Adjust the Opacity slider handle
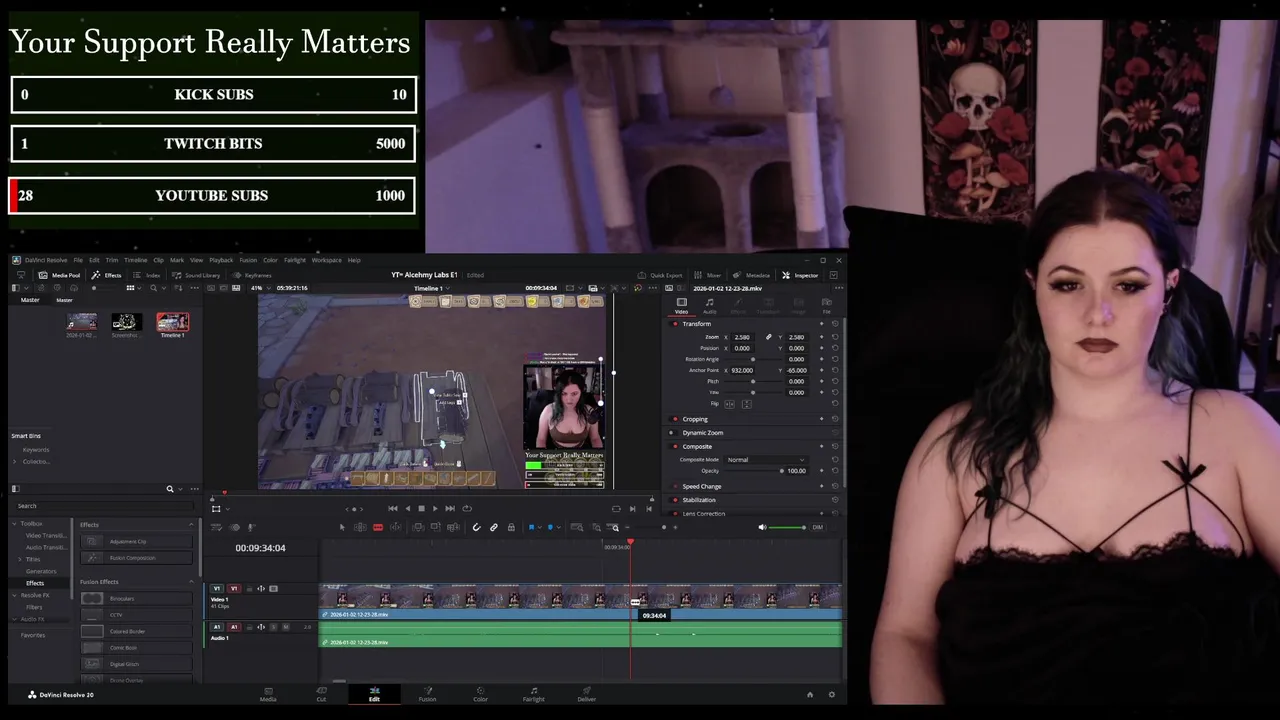The width and height of the screenshot is (1280, 720). pyautogui.click(x=782, y=471)
